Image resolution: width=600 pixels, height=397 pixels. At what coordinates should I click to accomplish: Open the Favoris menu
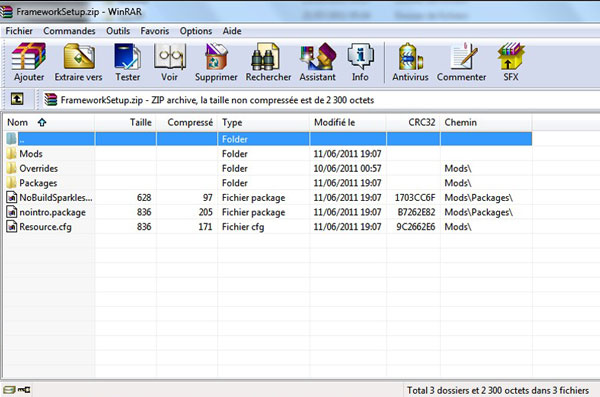[155, 31]
